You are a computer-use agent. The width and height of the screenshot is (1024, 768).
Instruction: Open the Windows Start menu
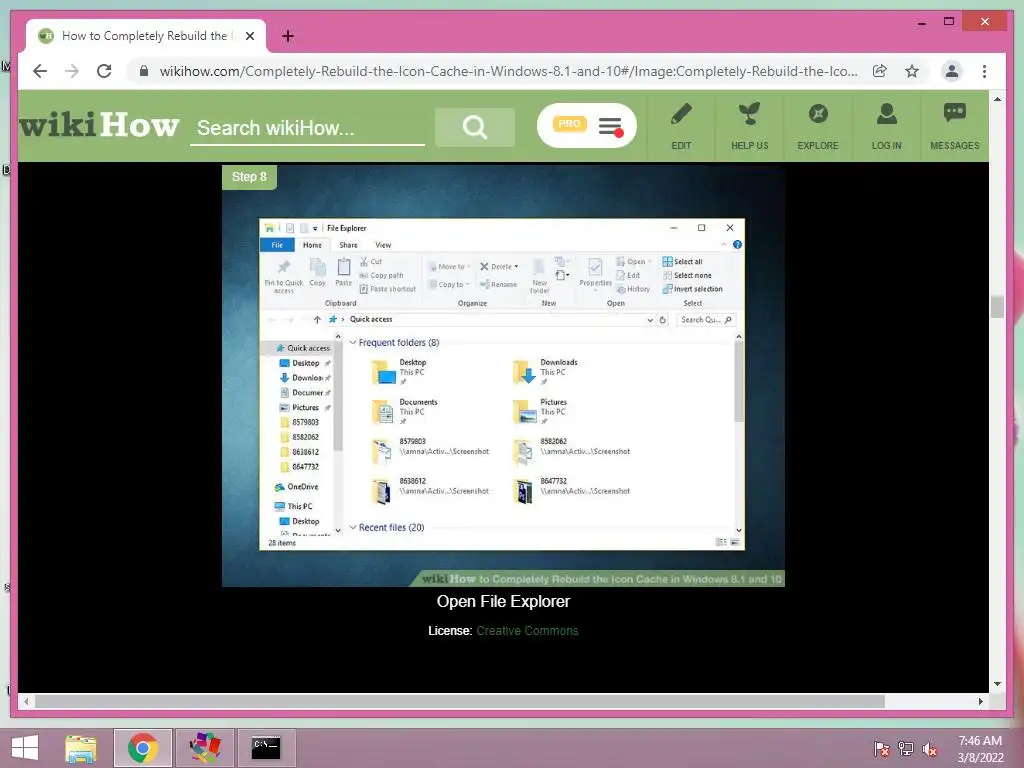click(25, 748)
